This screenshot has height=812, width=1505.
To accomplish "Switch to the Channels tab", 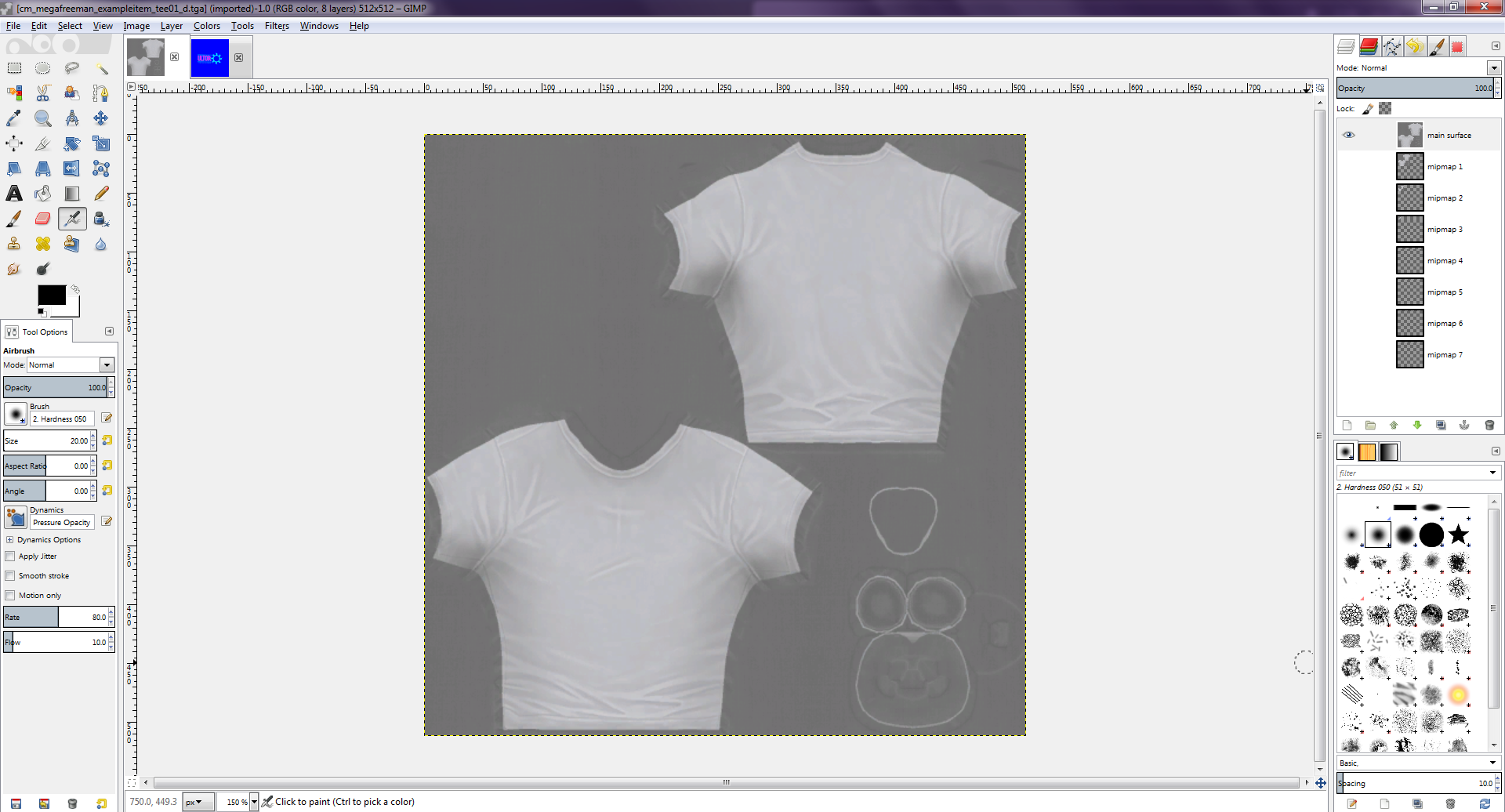I will point(1369,47).
